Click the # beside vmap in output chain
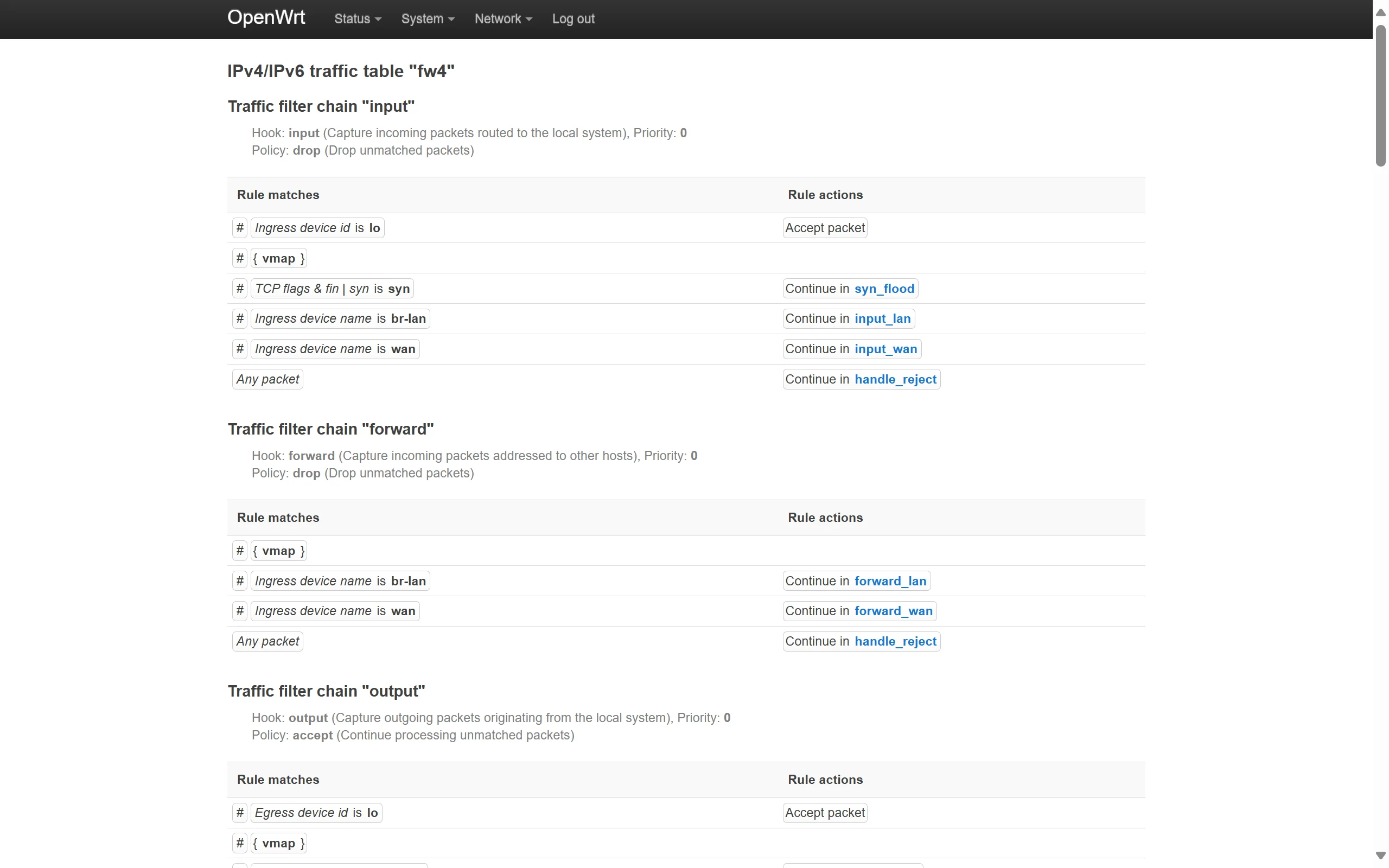Screen dimensions: 1389x868 click(x=240, y=843)
